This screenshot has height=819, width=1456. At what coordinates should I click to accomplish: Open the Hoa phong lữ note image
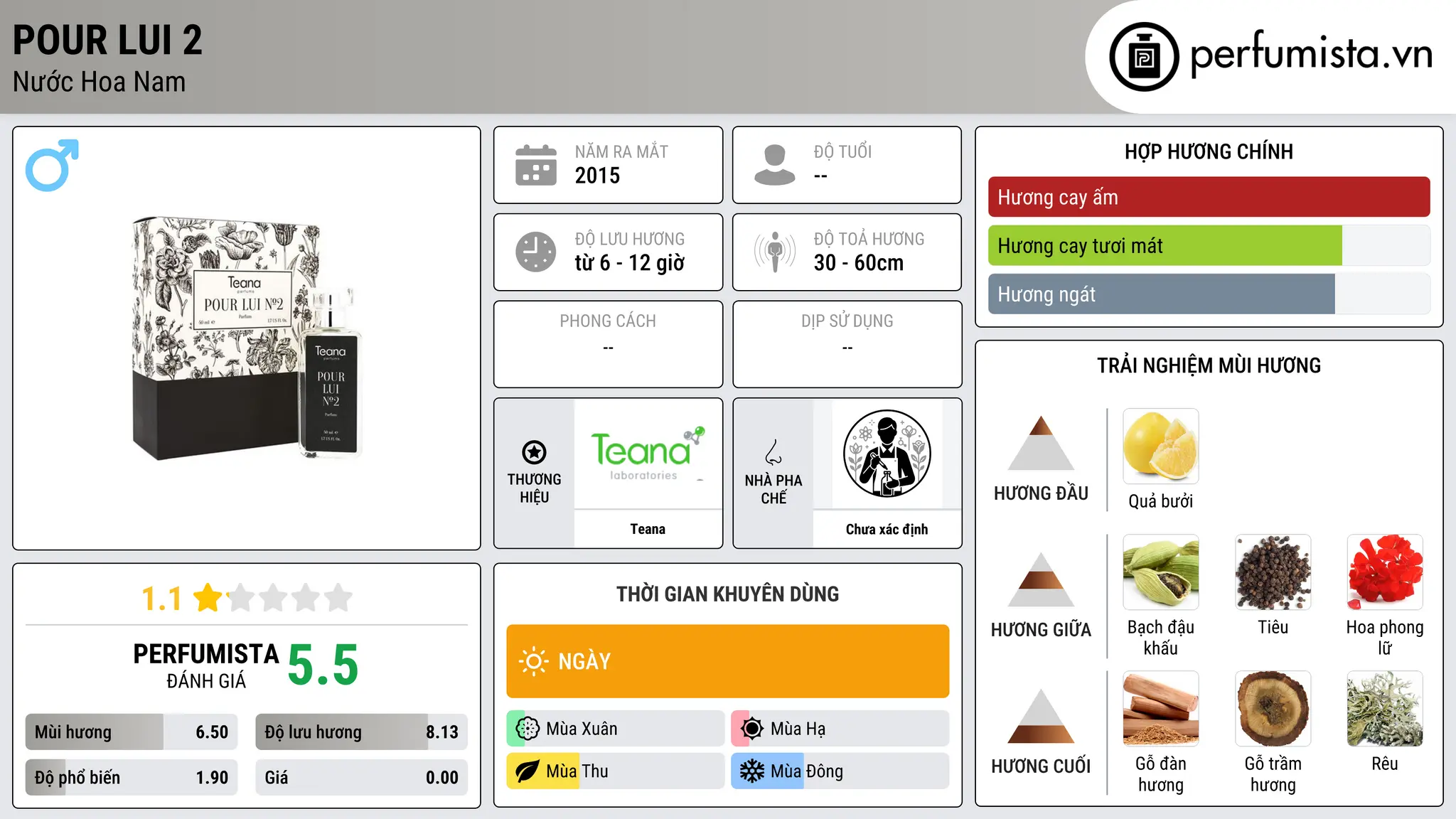(1385, 572)
